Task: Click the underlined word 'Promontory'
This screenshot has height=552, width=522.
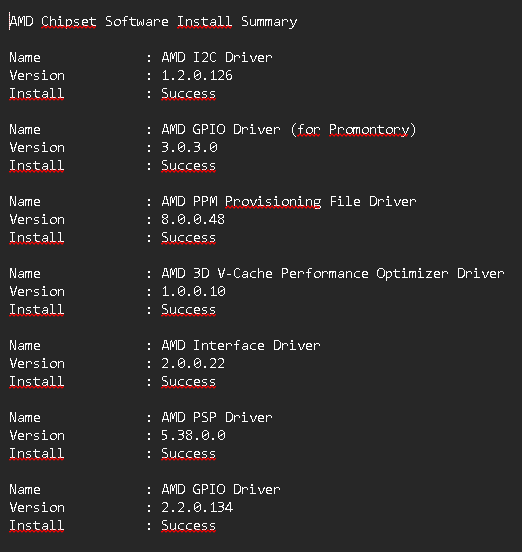Action: point(369,130)
